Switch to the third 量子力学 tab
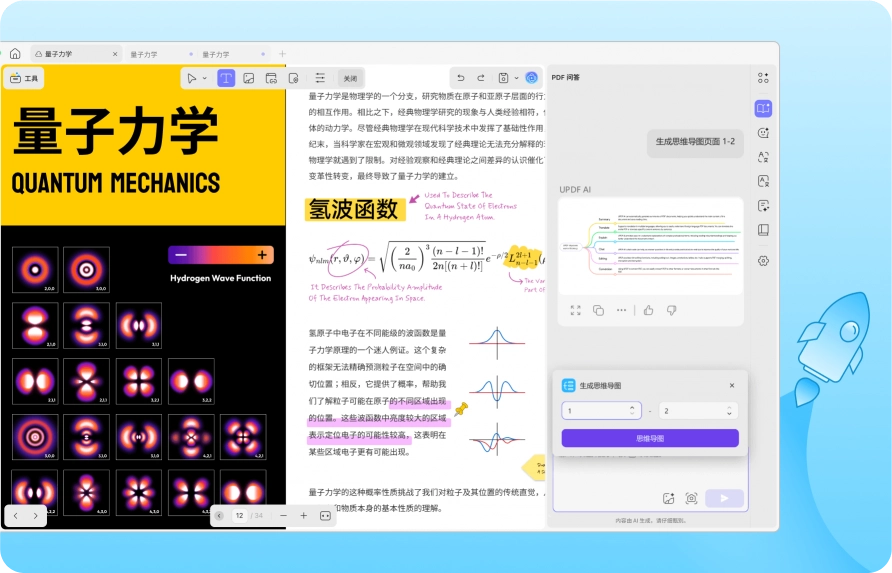Image resolution: width=892 pixels, height=573 pixels. point(216,55)
